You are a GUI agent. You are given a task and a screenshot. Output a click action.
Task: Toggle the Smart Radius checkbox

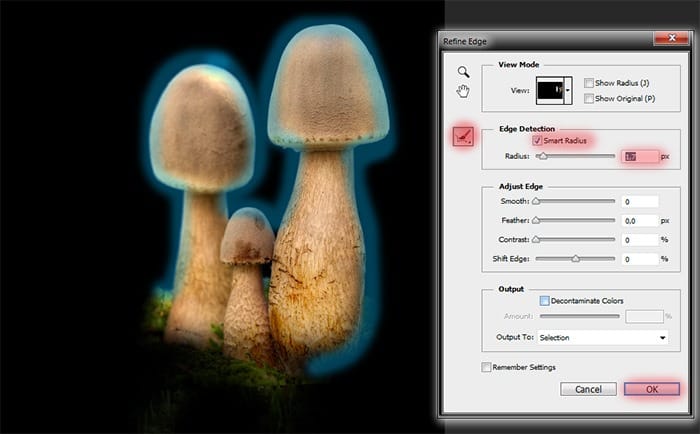(538, 141)
